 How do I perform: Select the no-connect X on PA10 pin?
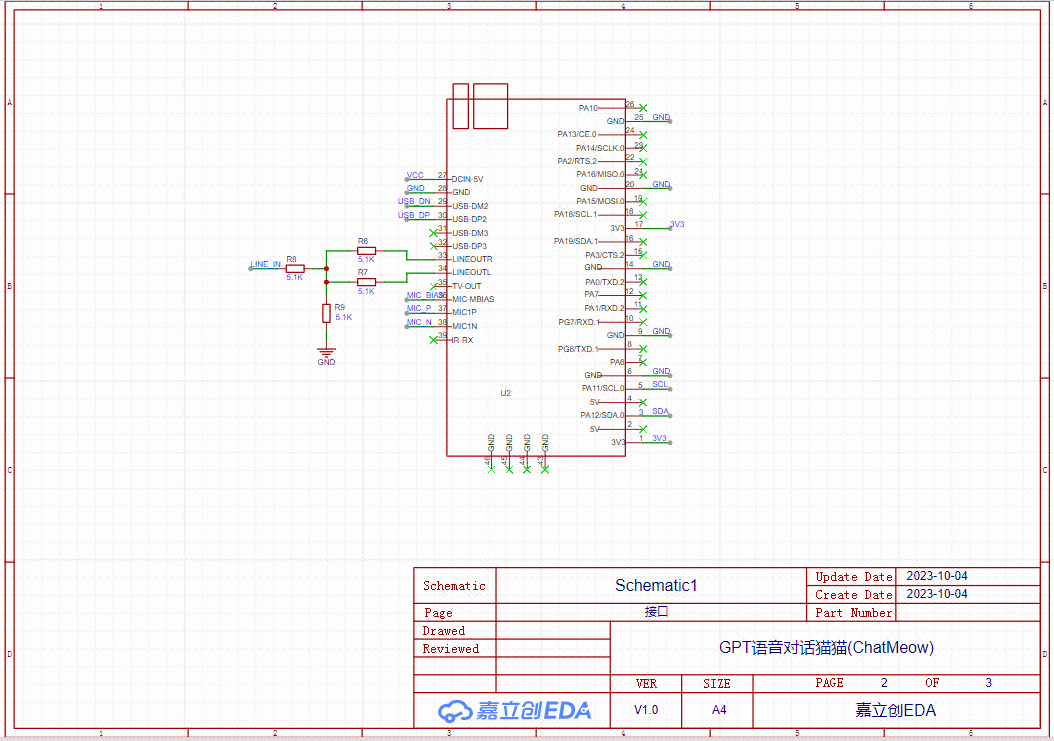click(x=642, y=108)
